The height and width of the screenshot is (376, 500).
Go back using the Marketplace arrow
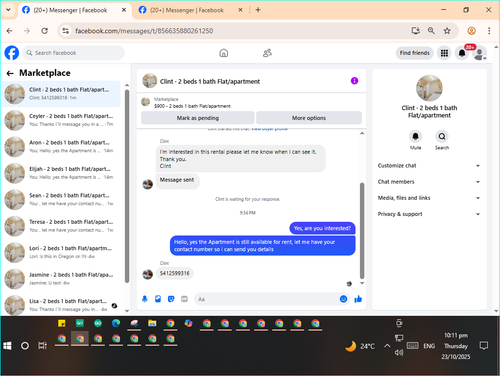tap(10, 73)
